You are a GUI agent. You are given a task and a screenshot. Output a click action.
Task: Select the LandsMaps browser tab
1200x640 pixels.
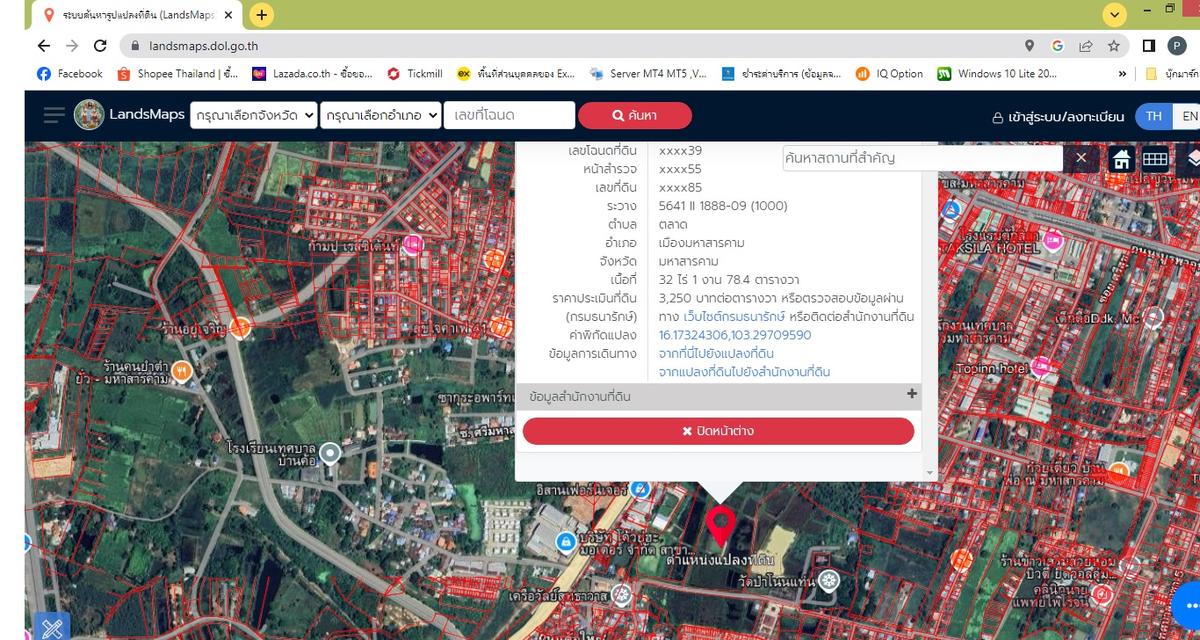click(135, 16)
